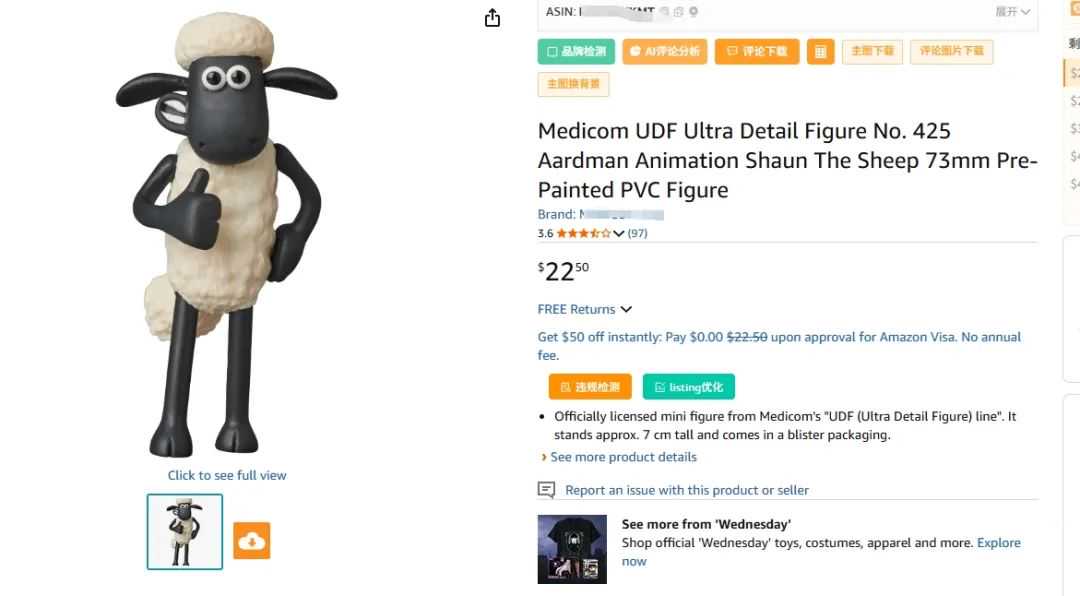Expand the See more product details section
Screen dimensions: 1080x596
pos(624,457)
